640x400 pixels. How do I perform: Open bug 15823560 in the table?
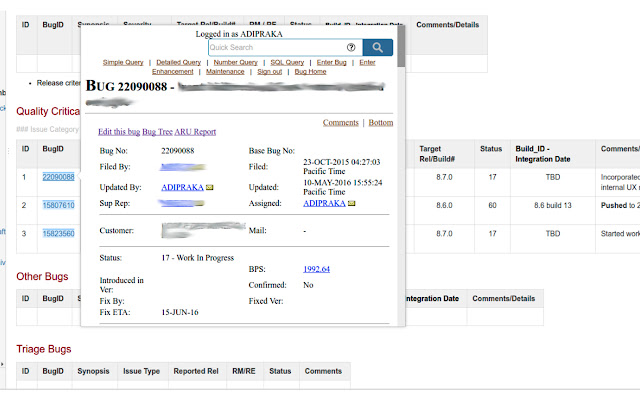click(x=58, y=233)
